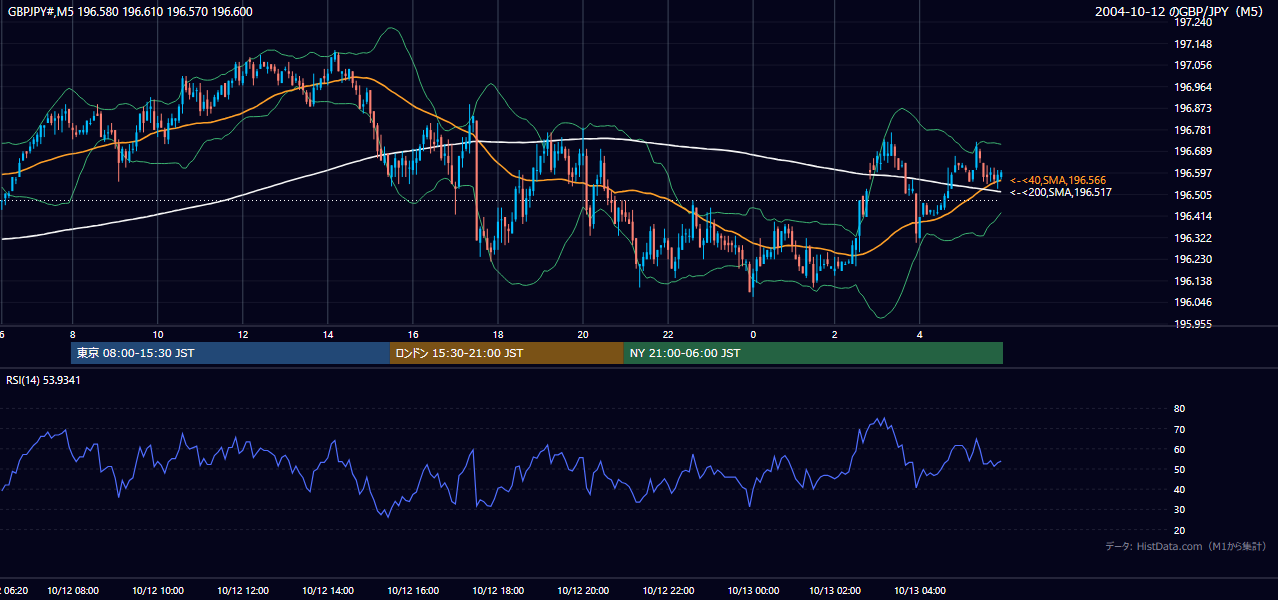Select the Tokyo 08:00-15:30 JST session bar

point(230,353)
